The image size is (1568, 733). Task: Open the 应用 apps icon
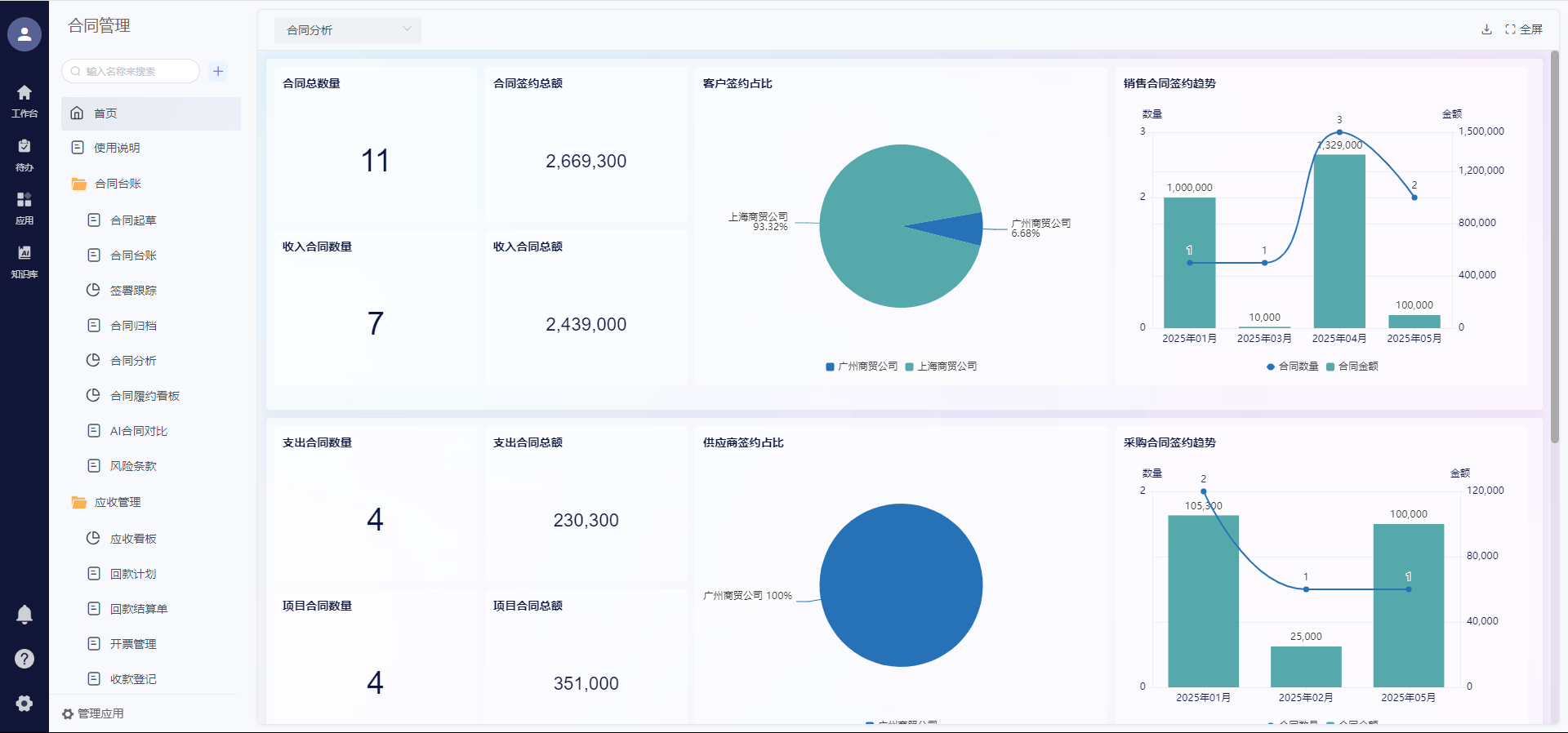(x=24, y=207)
